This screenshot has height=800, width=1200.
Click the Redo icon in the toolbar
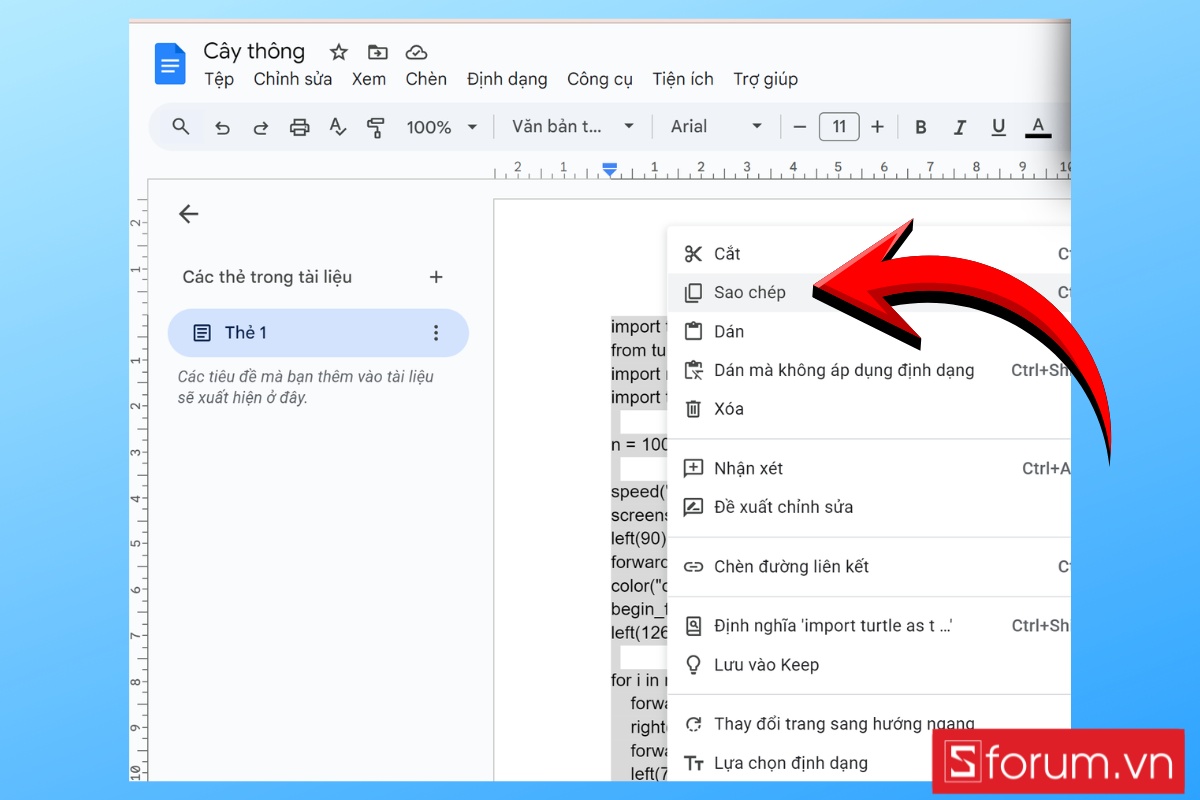tap(260, 127)
